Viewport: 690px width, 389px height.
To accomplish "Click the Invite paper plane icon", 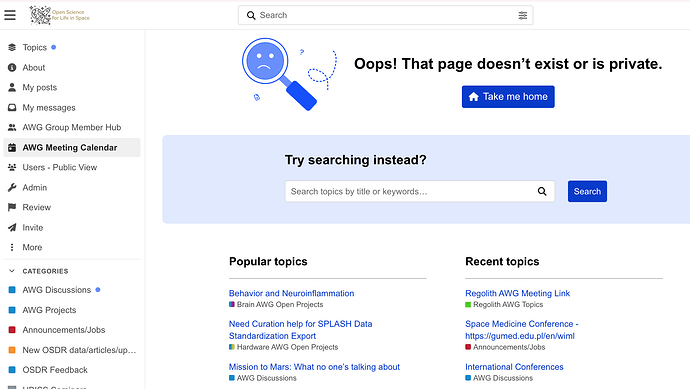I will click(12, 228).
